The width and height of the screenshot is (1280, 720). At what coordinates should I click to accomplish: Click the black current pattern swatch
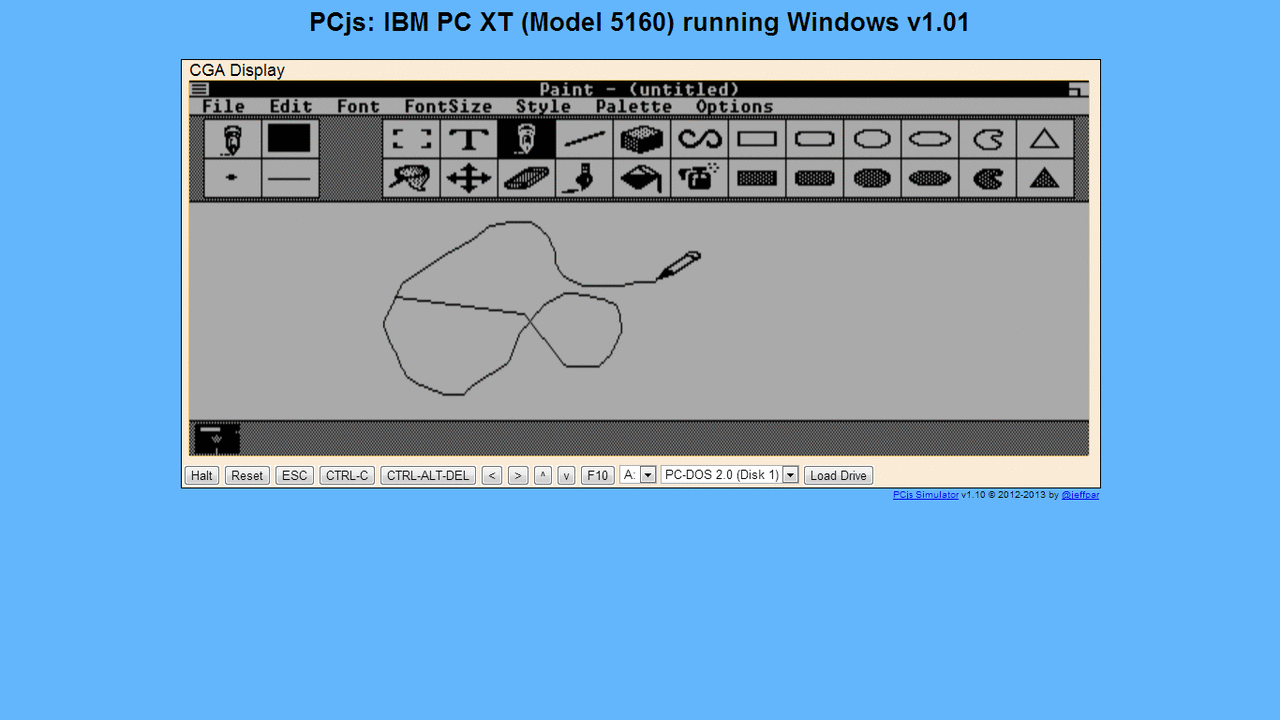[290, 139]
